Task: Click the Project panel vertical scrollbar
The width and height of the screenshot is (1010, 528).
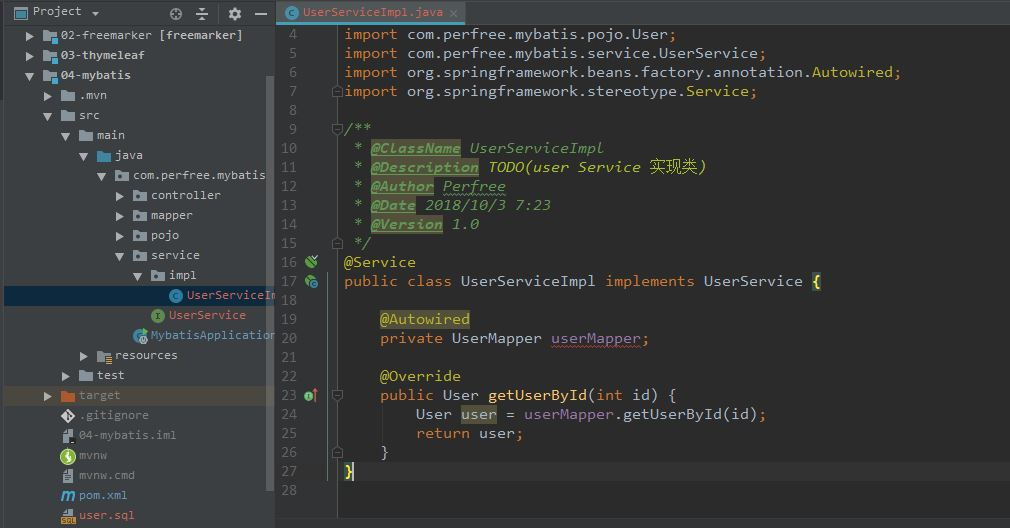Action: (x=270, y=283)
